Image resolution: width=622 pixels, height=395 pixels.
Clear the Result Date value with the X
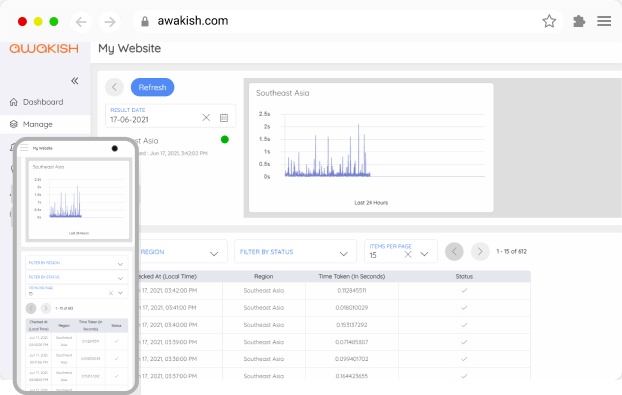tap(206, 117)
